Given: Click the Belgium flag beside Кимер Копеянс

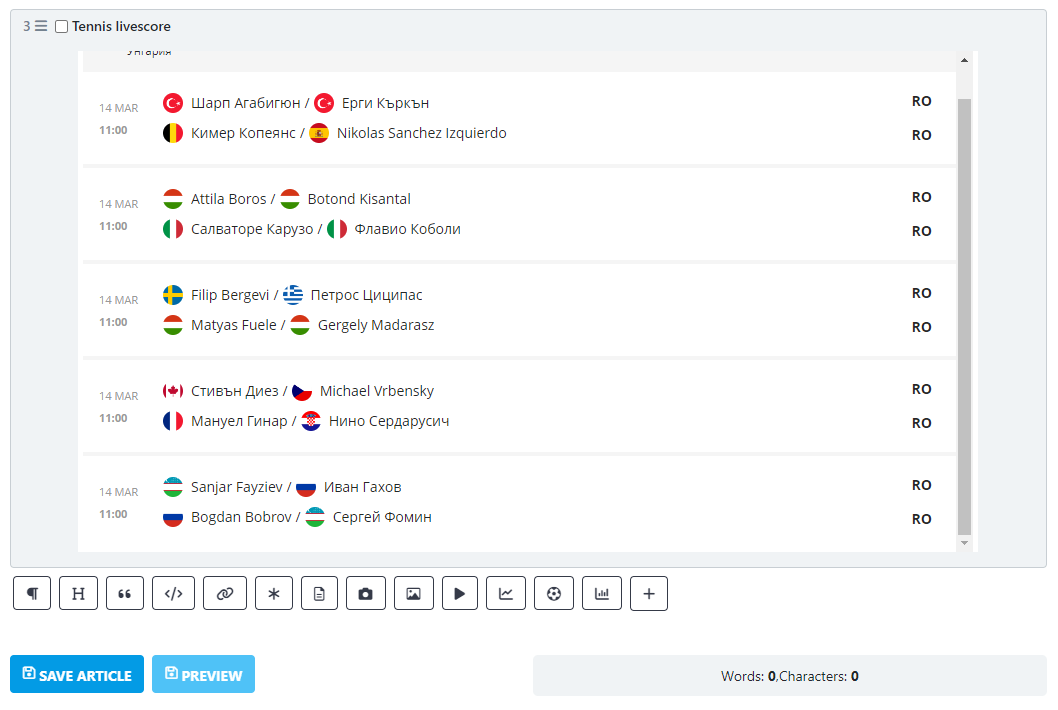Looking at the screenshot, I should coord(173,133).
